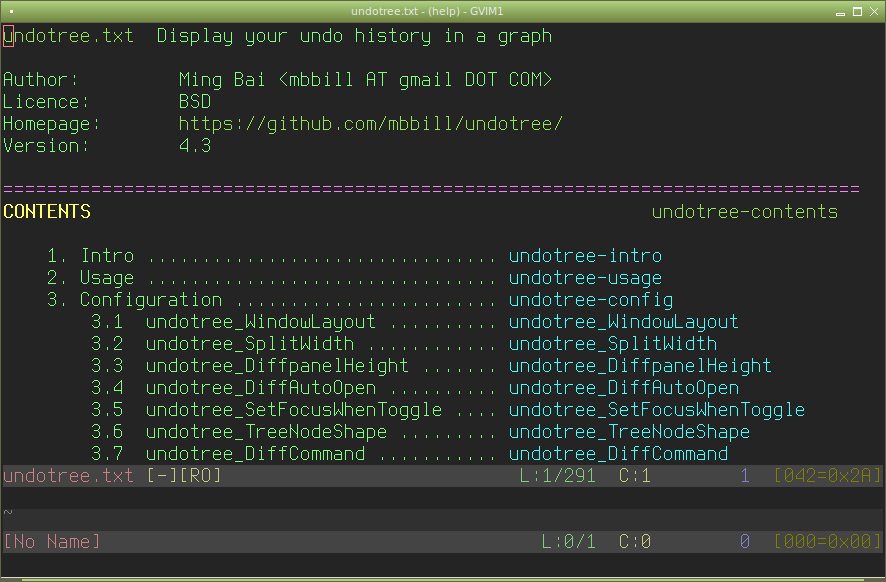886x582 pixels.
Task: Click the undotree.txt [-][RO] status line
Action: click(x=443, y=476)
